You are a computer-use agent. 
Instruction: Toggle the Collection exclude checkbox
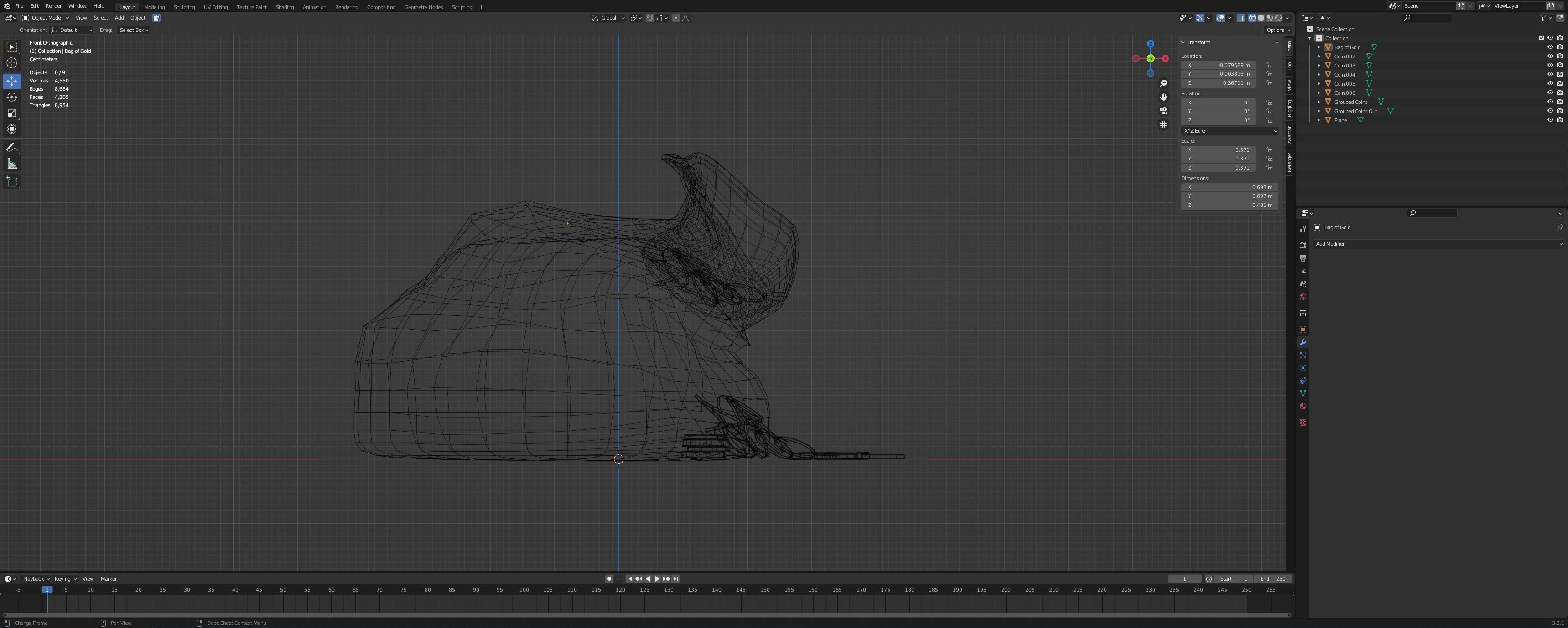click(x=1541, y=38)
